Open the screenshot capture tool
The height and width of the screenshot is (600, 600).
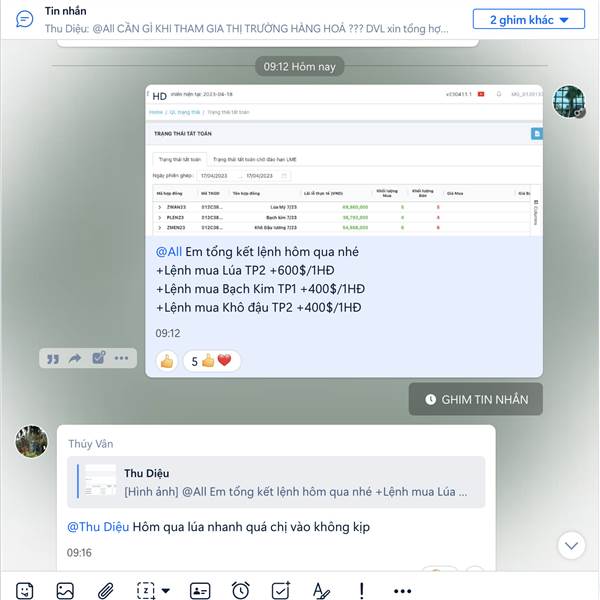coord(146,590)
